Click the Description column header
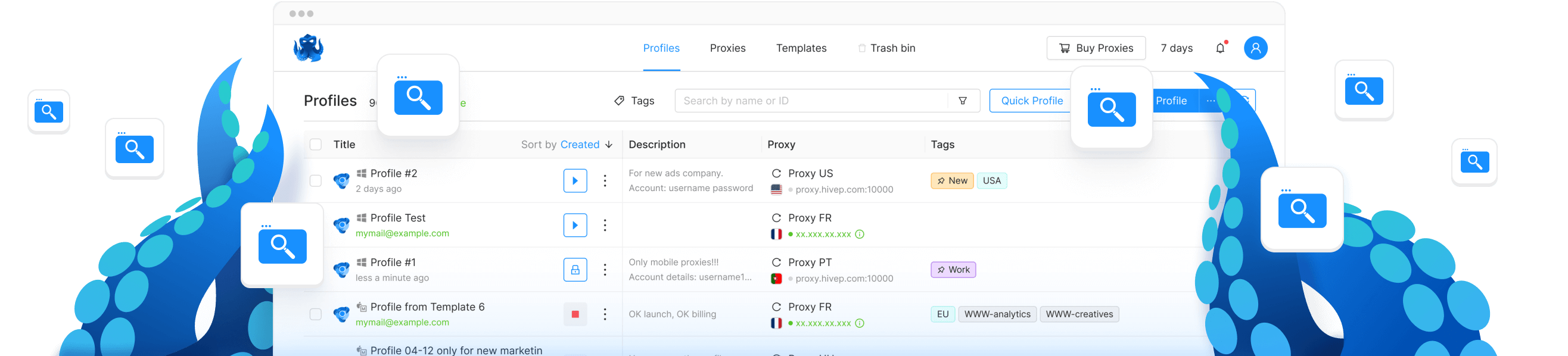 point(656,145)
